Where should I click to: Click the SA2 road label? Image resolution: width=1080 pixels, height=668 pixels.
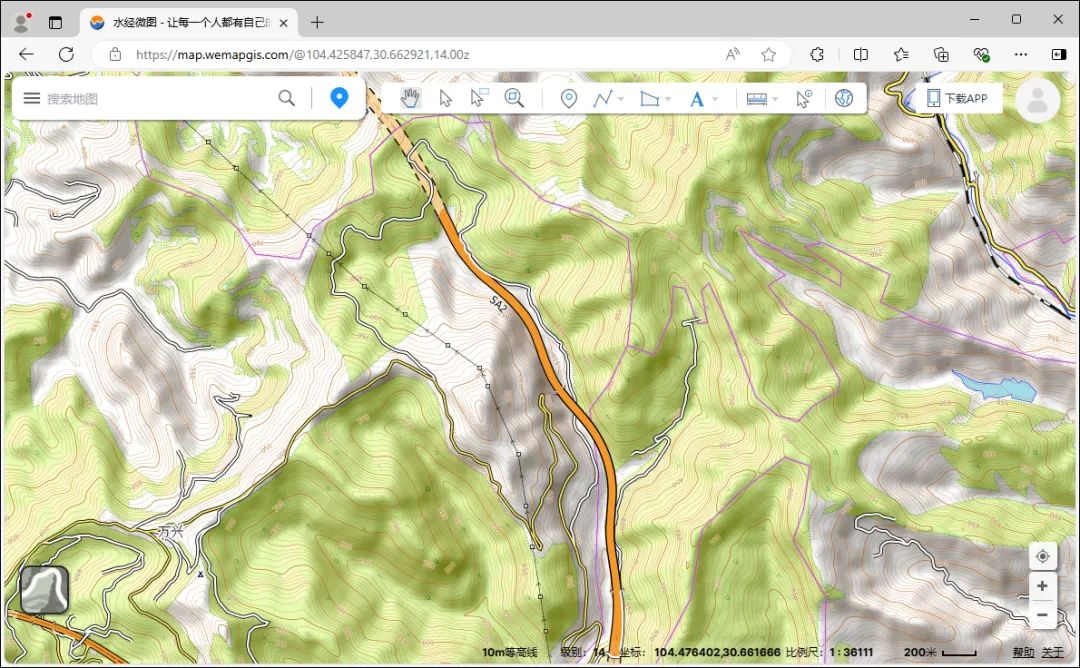498,304
